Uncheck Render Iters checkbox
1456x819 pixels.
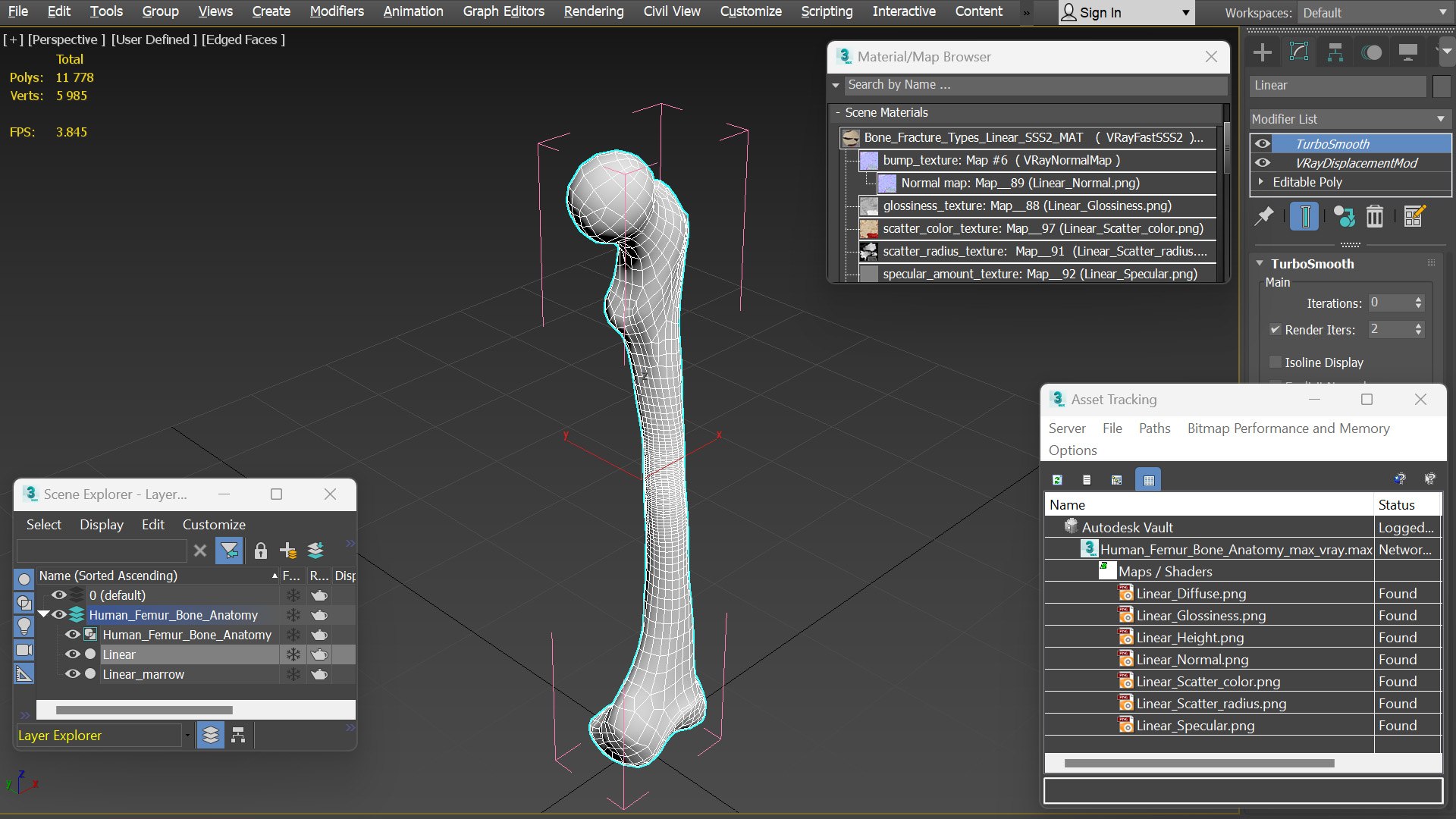pyautogui.click(x=1276, y=329)
